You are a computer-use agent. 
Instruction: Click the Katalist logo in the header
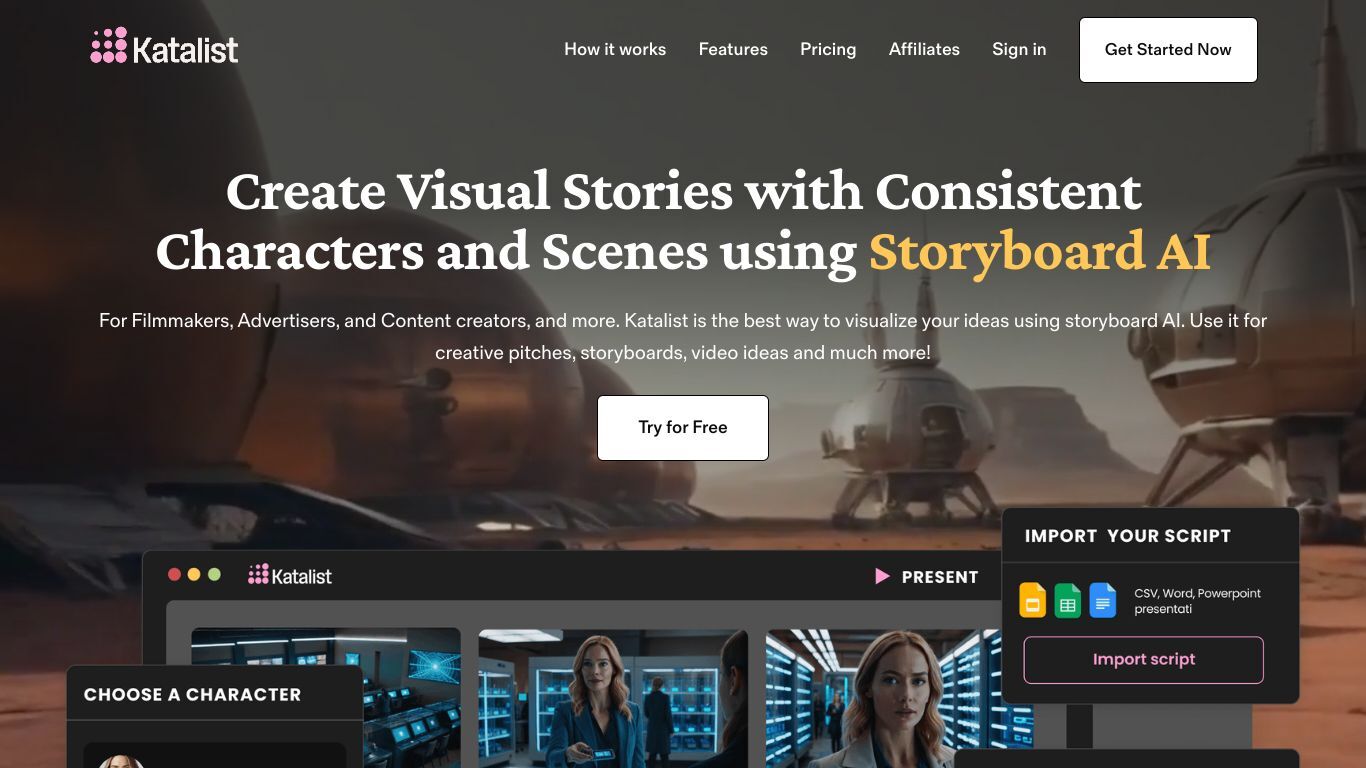(164, 47)
